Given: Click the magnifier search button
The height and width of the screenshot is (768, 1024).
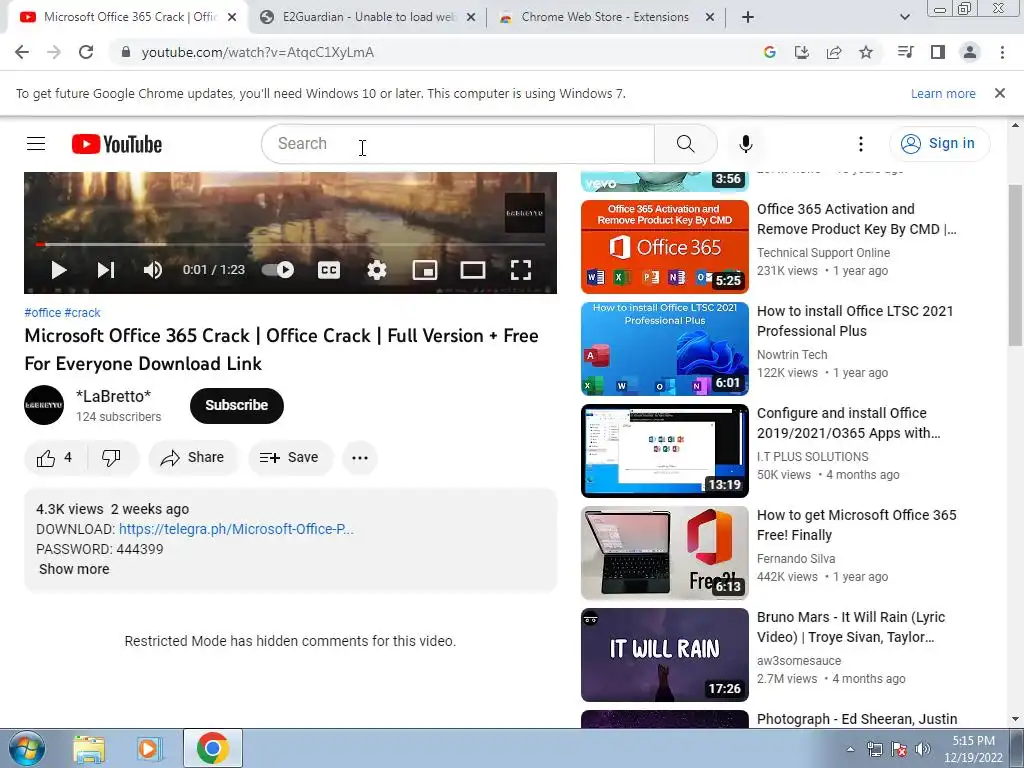Looking at the screenshot, I should (x=686, y=144).
